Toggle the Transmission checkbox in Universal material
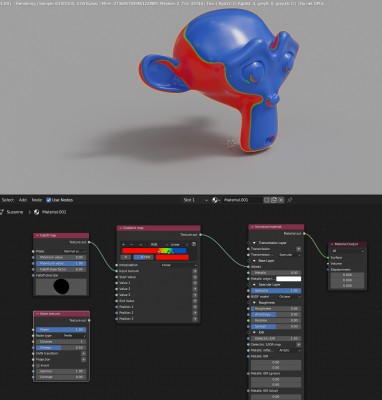The image size is (382, 400). 299,249
